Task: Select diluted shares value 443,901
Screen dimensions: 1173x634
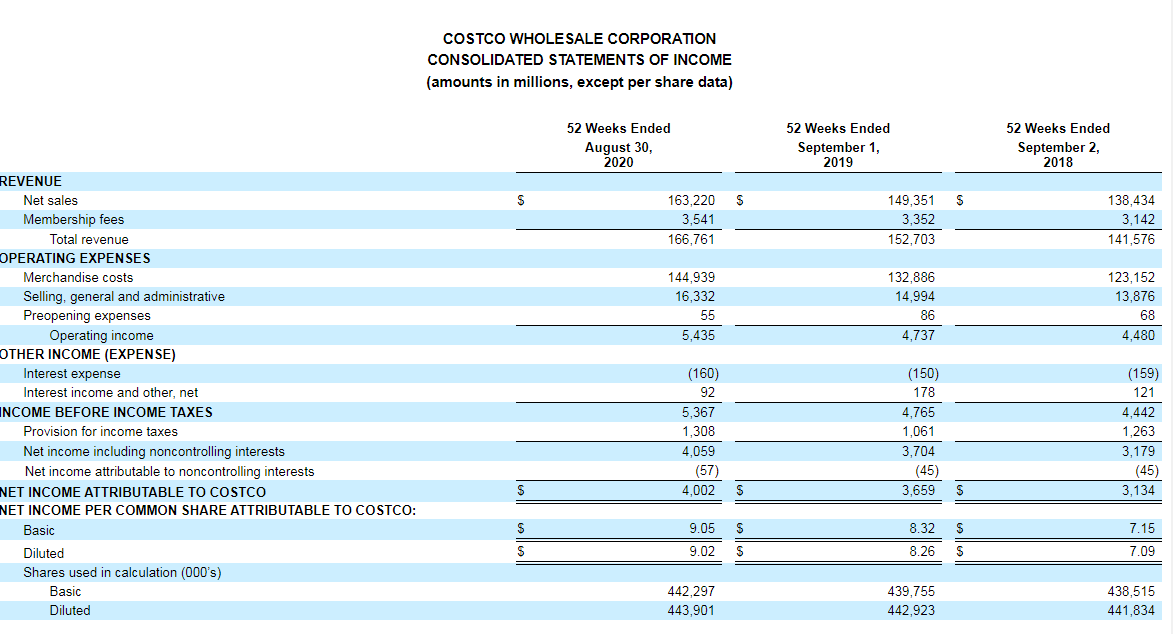Action: point(690,611)
